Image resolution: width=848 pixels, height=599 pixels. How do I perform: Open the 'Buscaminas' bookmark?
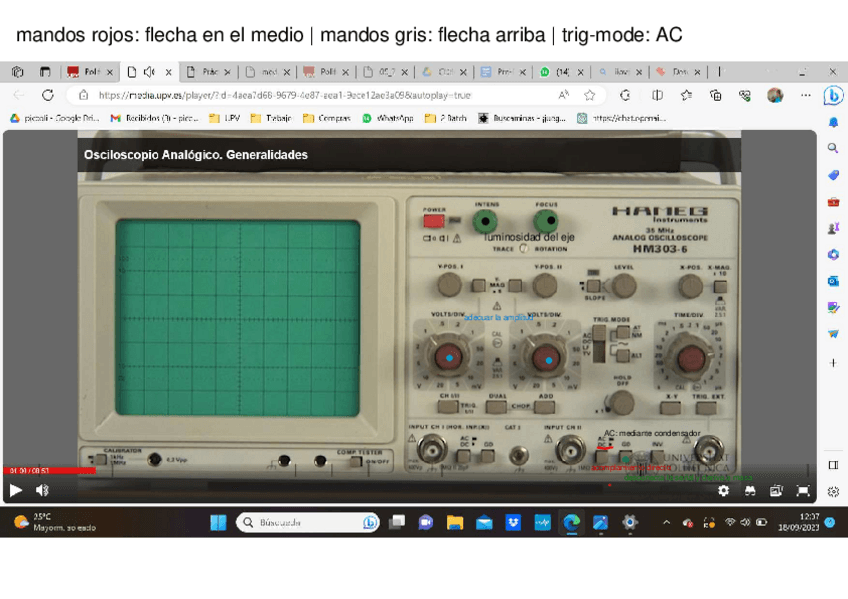(522, 118)
